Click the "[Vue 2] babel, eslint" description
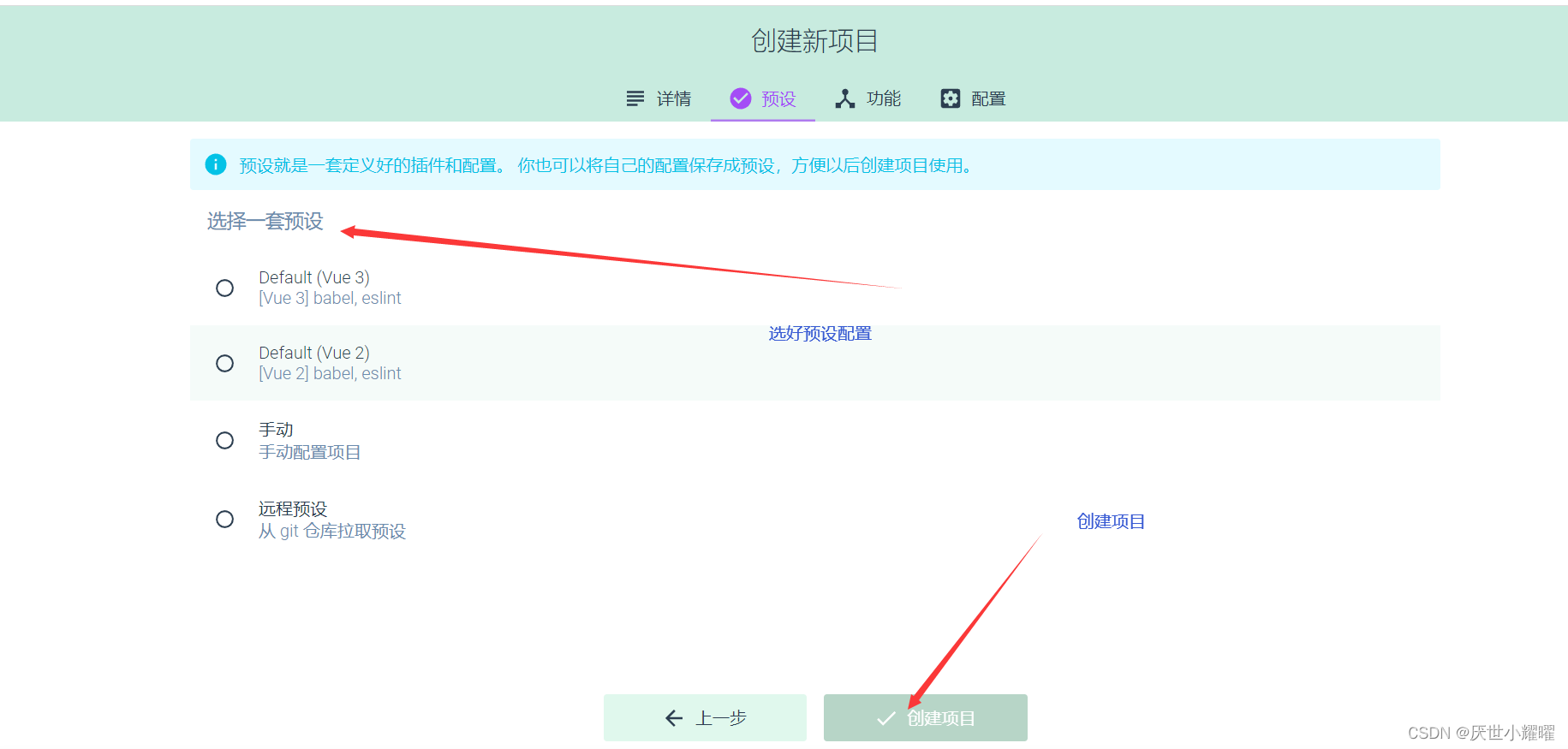 (330, 373)
